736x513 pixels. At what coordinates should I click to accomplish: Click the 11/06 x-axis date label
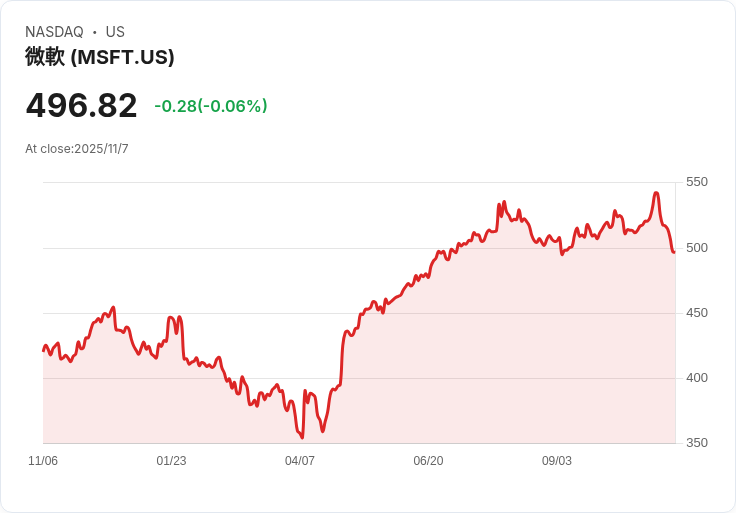(x=43, y=461)
